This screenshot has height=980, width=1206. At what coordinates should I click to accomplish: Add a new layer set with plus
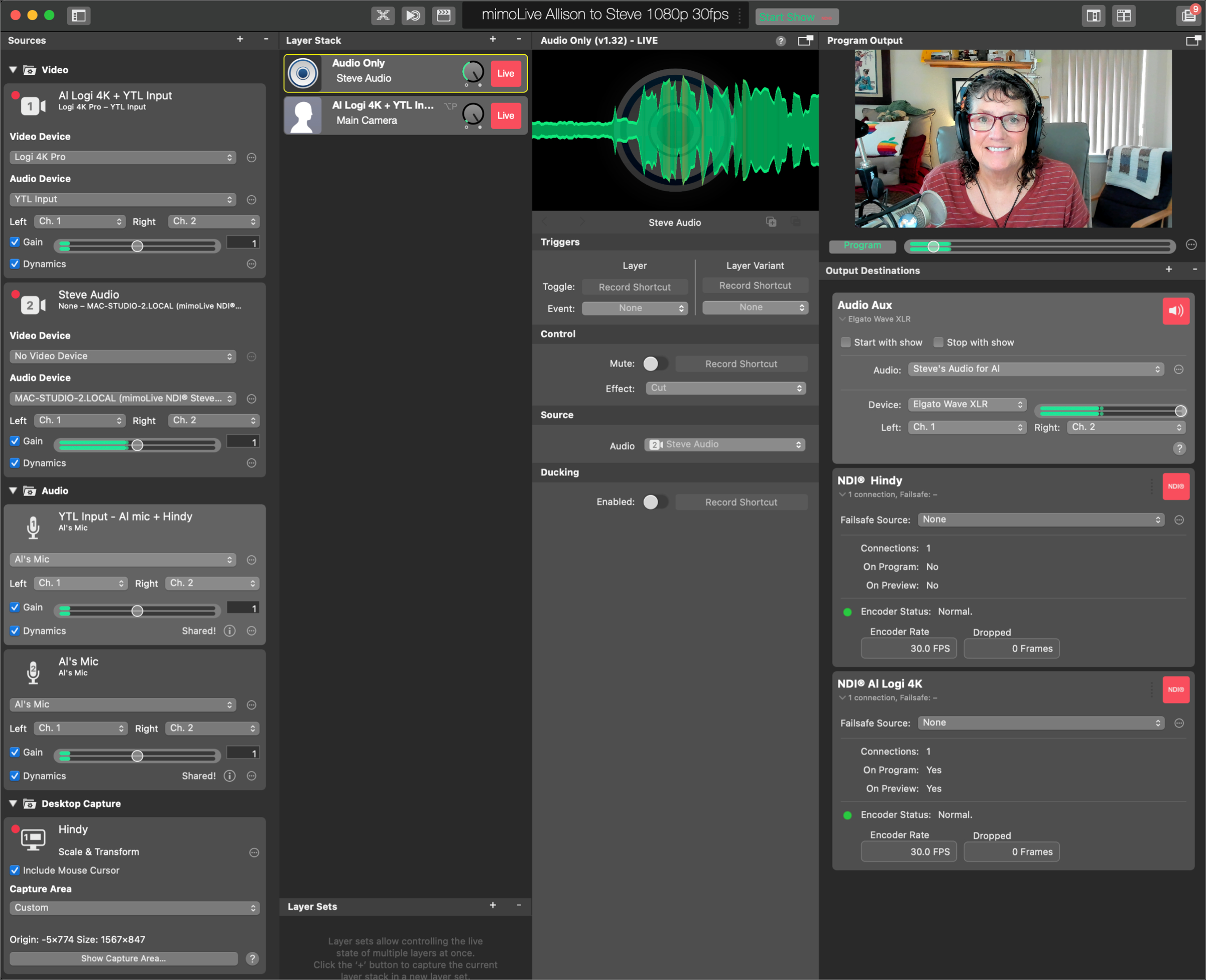493,905
